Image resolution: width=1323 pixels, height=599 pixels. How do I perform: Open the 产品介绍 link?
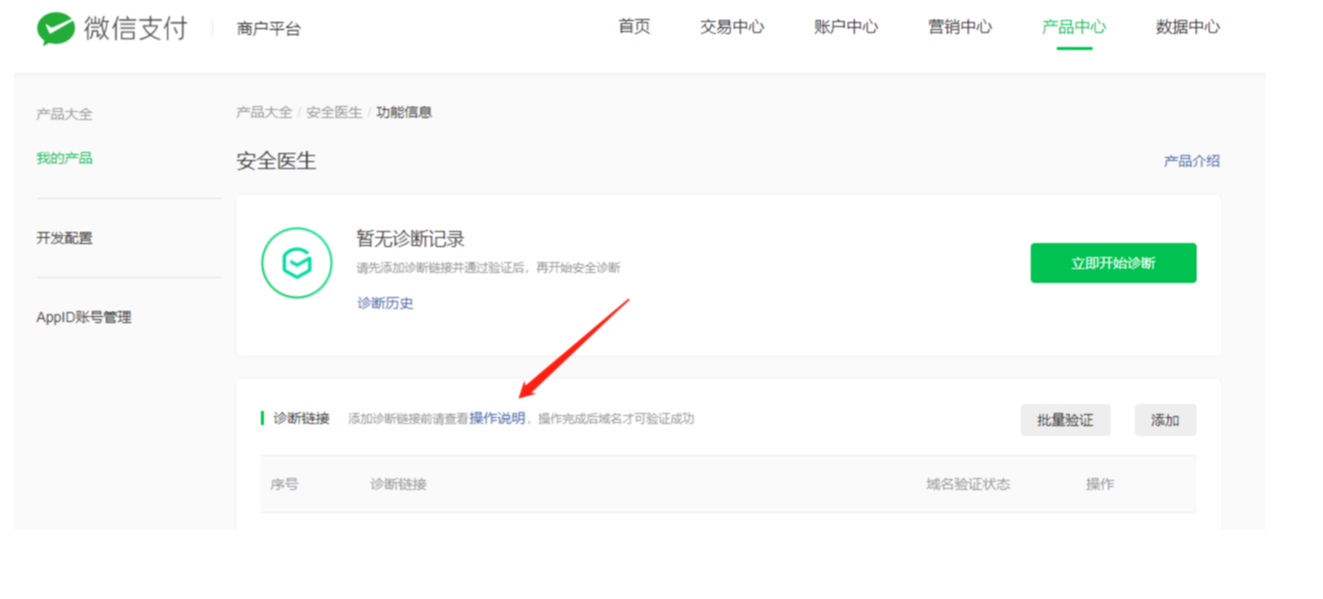pyautogui.click(x=1191, y=161)
